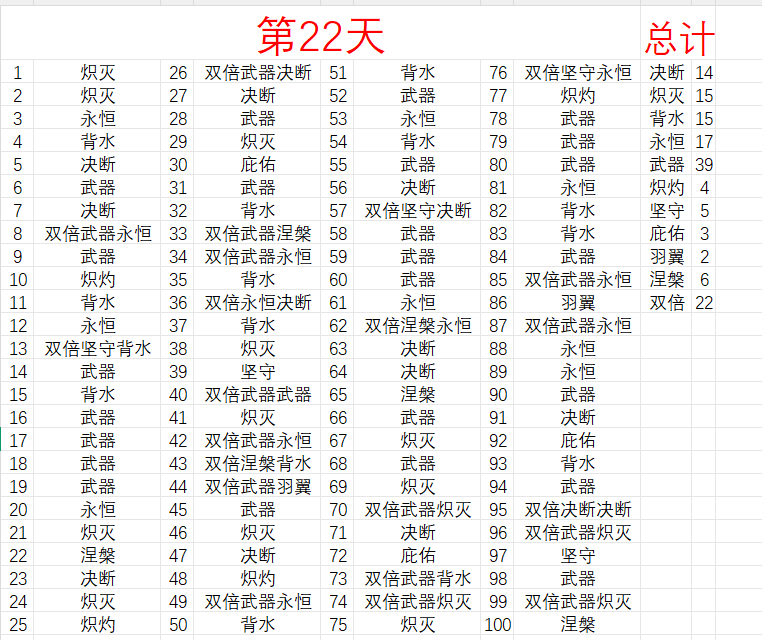Select the total count 22 for 双倍
This screenshot has height=640, width=762.
(x=704, y=303)
